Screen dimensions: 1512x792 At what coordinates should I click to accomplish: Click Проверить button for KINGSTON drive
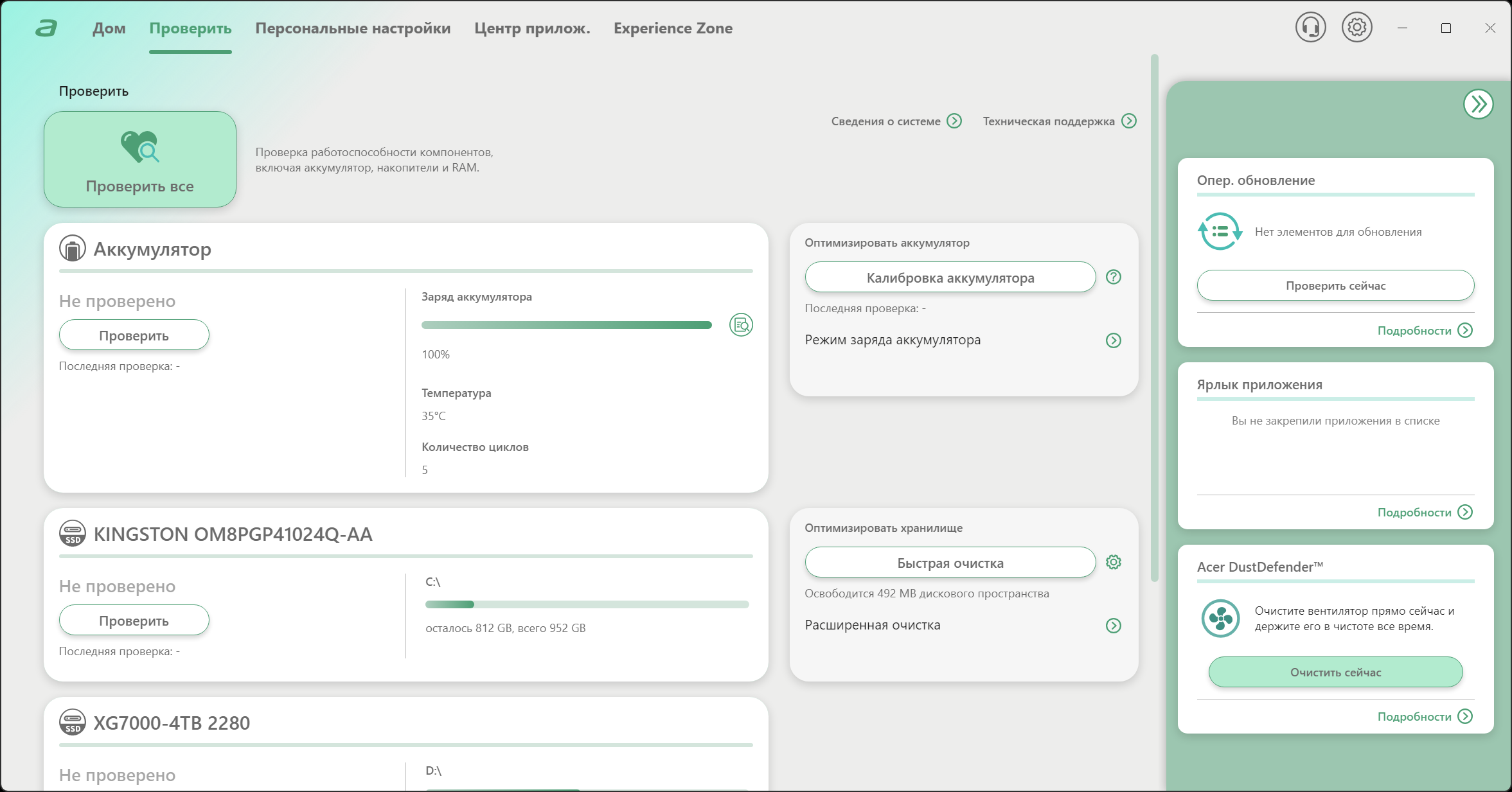pos(134,620)
